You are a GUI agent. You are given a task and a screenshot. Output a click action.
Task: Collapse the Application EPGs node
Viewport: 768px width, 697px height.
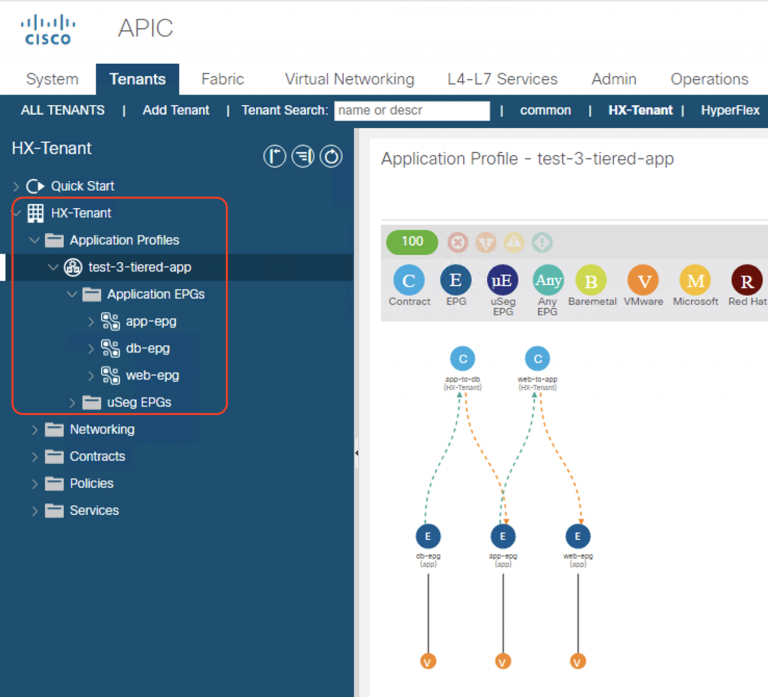point(72,294)
